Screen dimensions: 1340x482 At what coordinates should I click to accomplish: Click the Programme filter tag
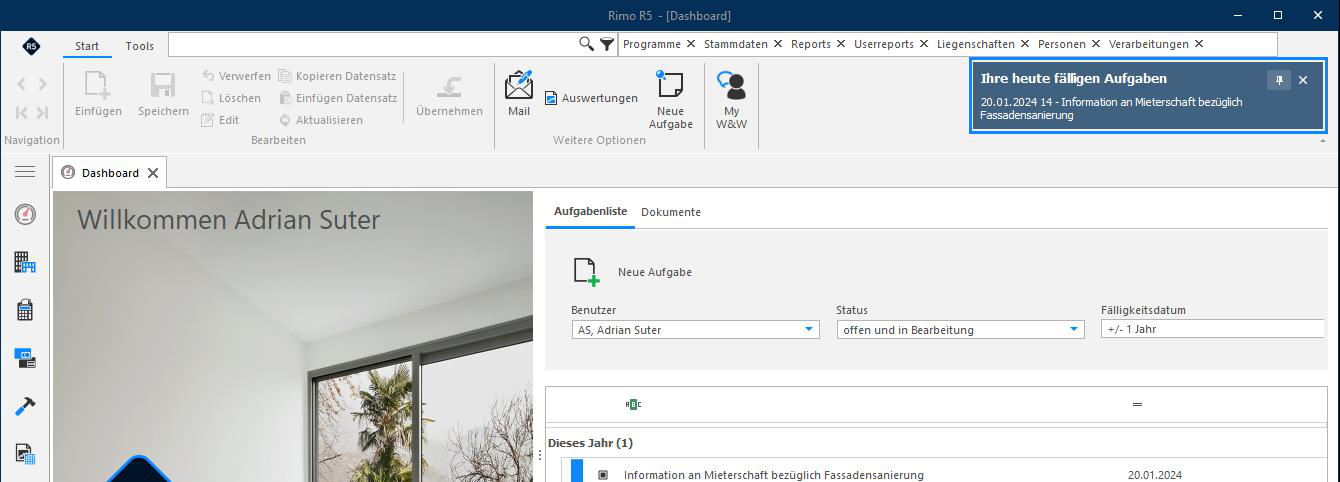point(651,44)
